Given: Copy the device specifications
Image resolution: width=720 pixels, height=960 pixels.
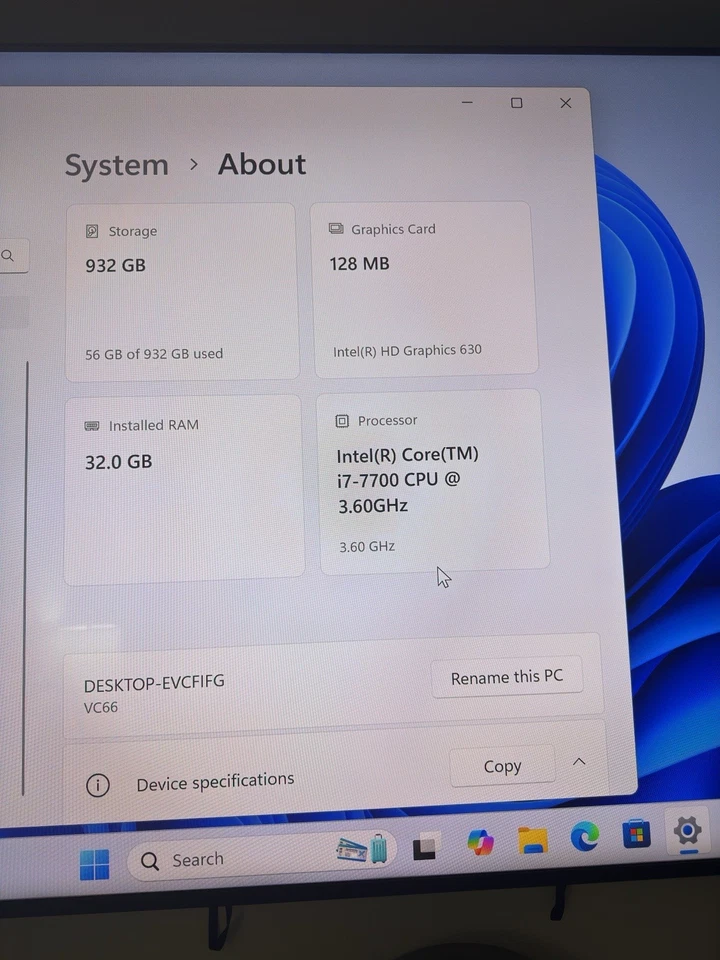Looking at the screenshot, I should click(x=503, y=766).
